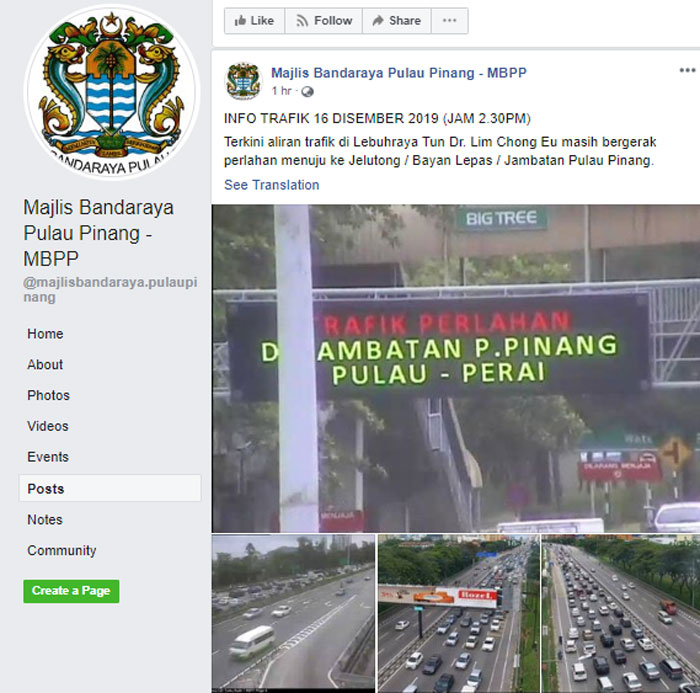This screenshot has width=700, height=693.
Task: Click See Translation under the post
Action: pos(271,185)
